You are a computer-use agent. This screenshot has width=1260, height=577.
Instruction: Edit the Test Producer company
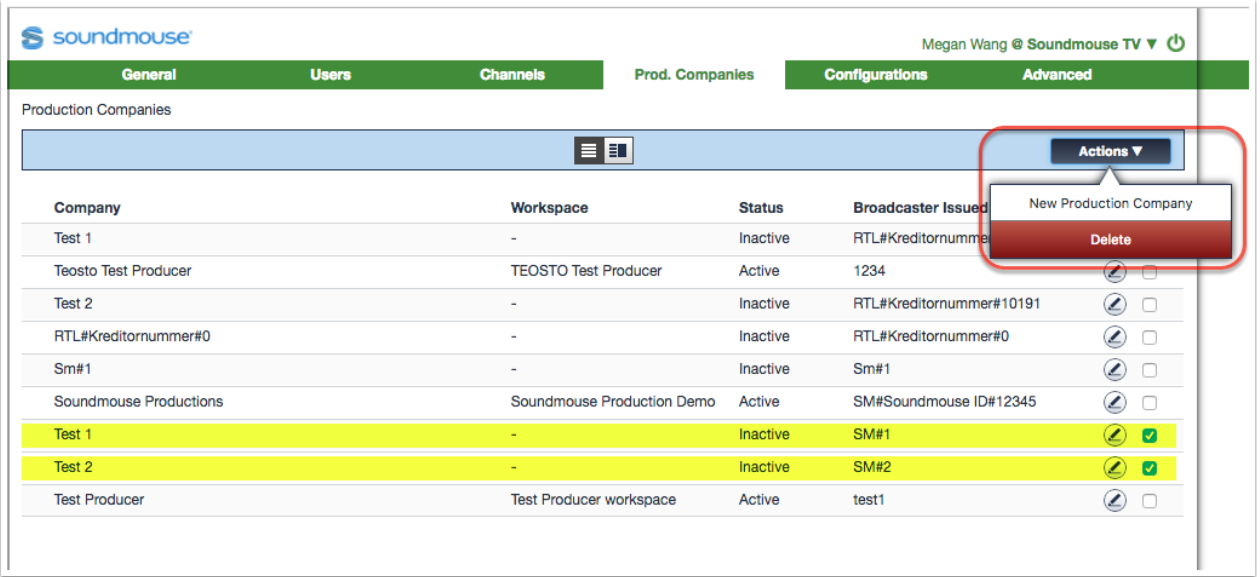(x=1115, y=500)
